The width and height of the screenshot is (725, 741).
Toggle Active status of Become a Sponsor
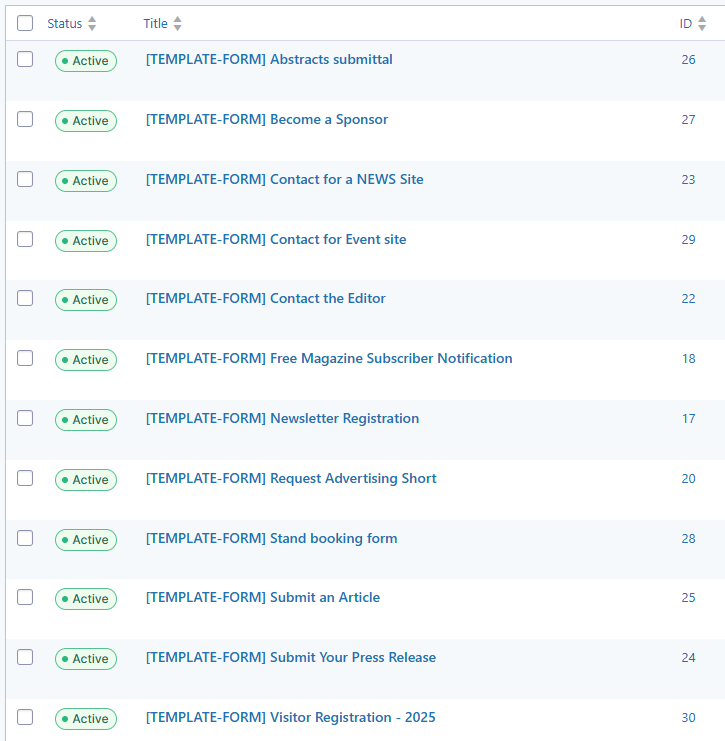pos(86,121)
